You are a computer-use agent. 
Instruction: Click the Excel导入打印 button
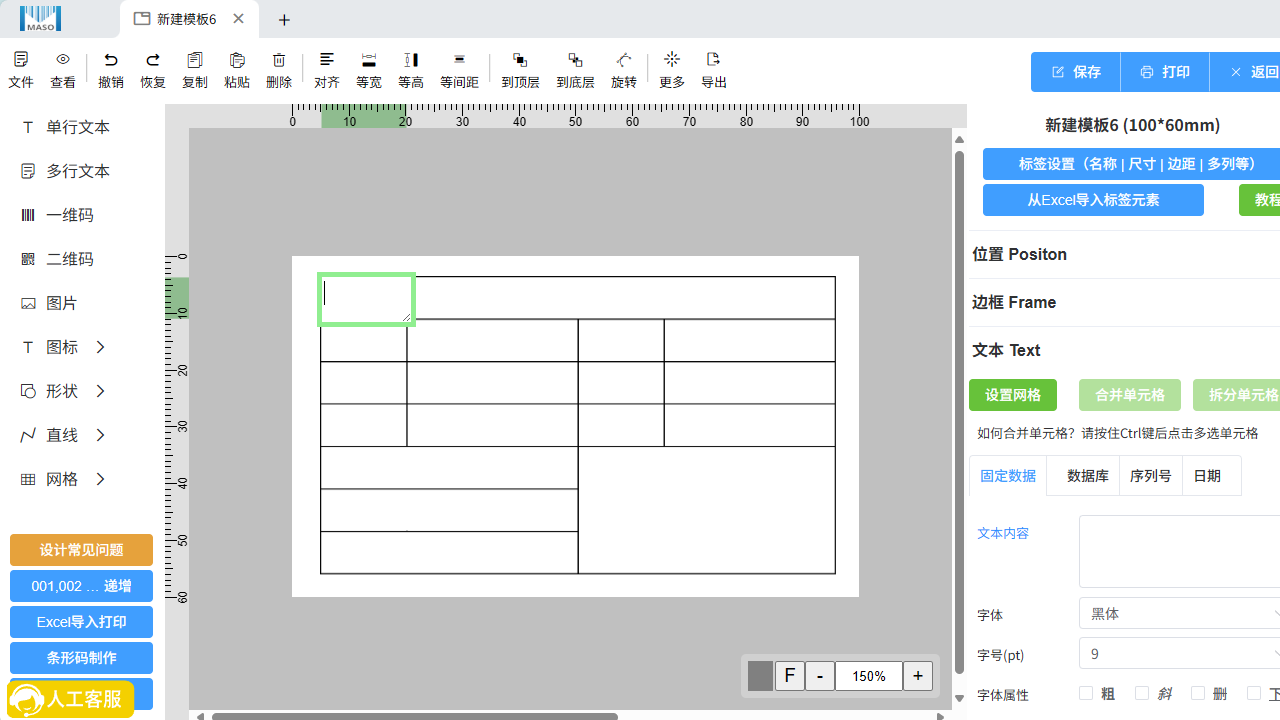(81, 622)
